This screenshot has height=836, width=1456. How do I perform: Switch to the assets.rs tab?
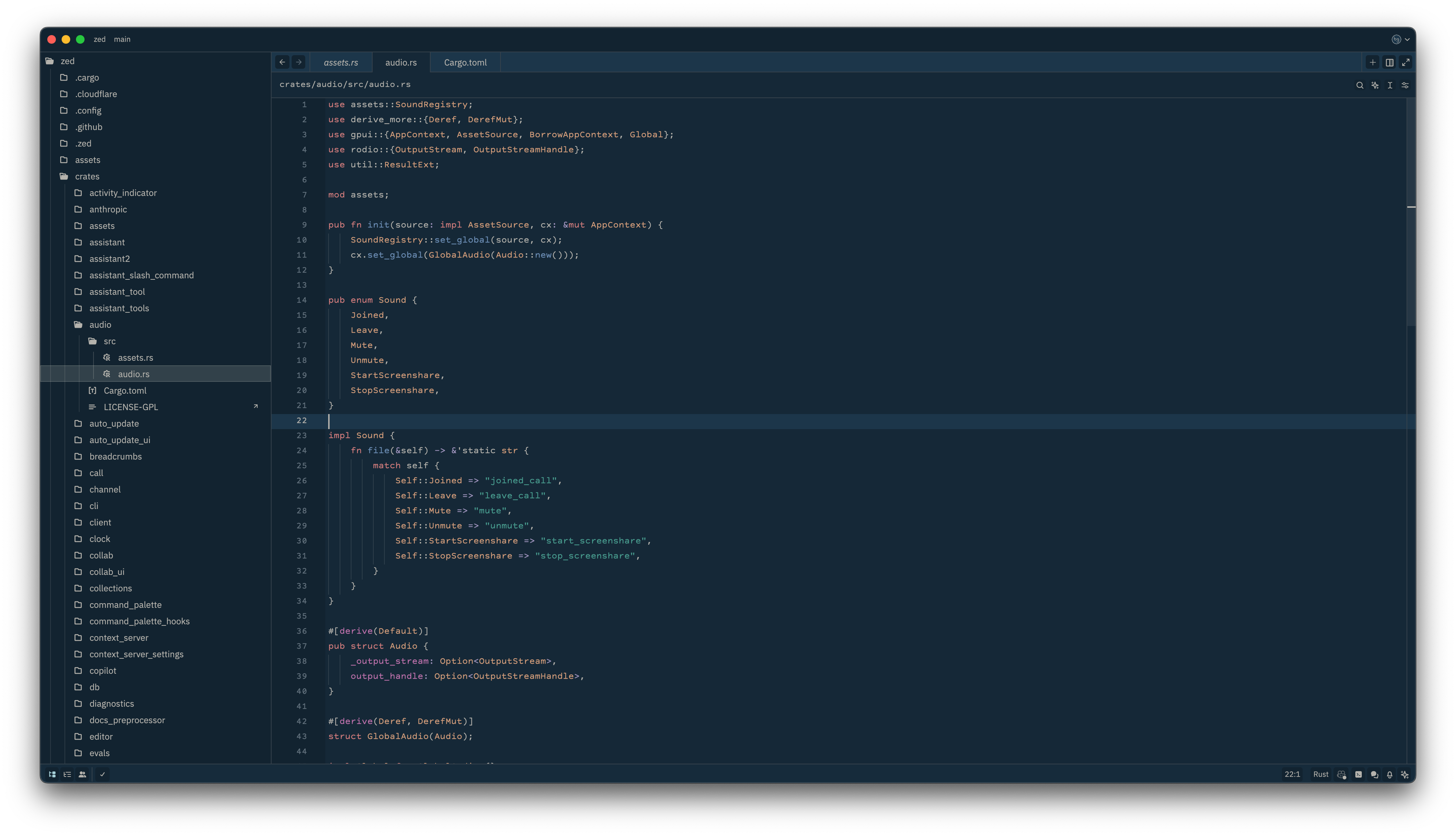341,62
